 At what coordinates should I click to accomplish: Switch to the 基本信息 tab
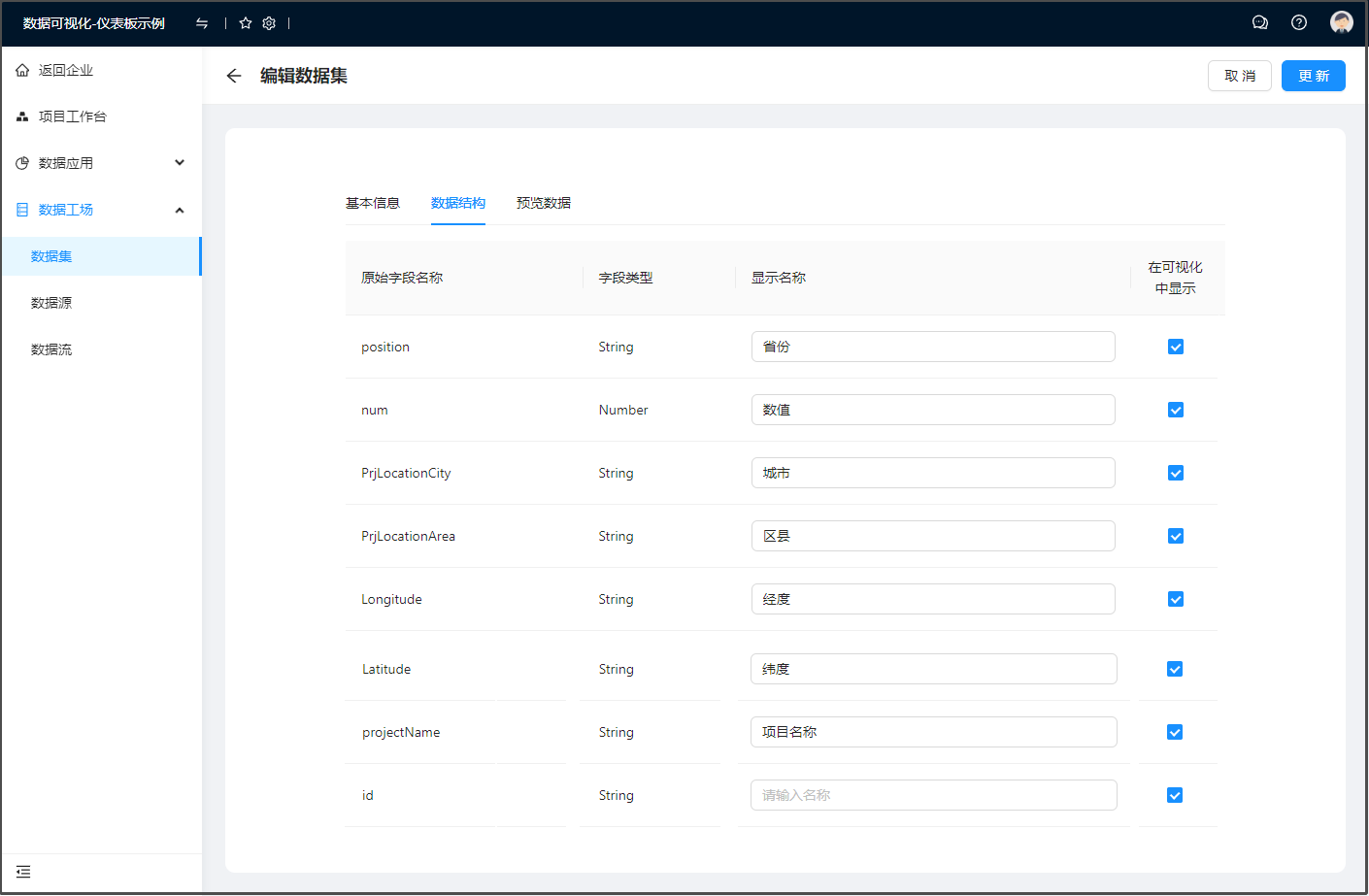(373, 203)
